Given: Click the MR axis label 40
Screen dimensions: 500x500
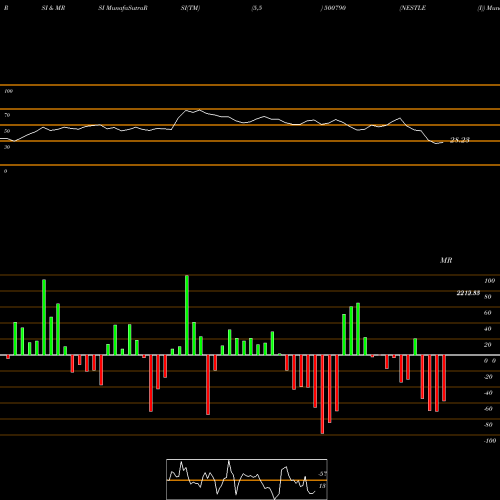Looking at the screenshot, I should click(x=488, y=329).
